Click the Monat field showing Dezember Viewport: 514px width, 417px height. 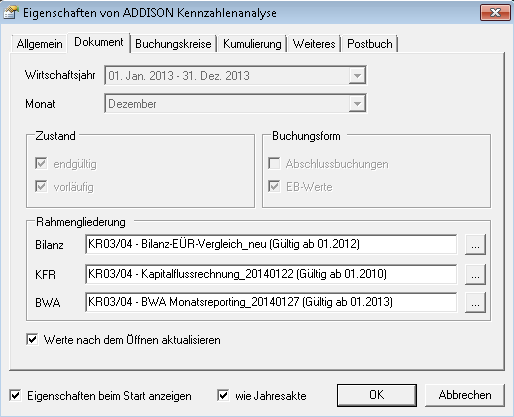pos(235,104)
